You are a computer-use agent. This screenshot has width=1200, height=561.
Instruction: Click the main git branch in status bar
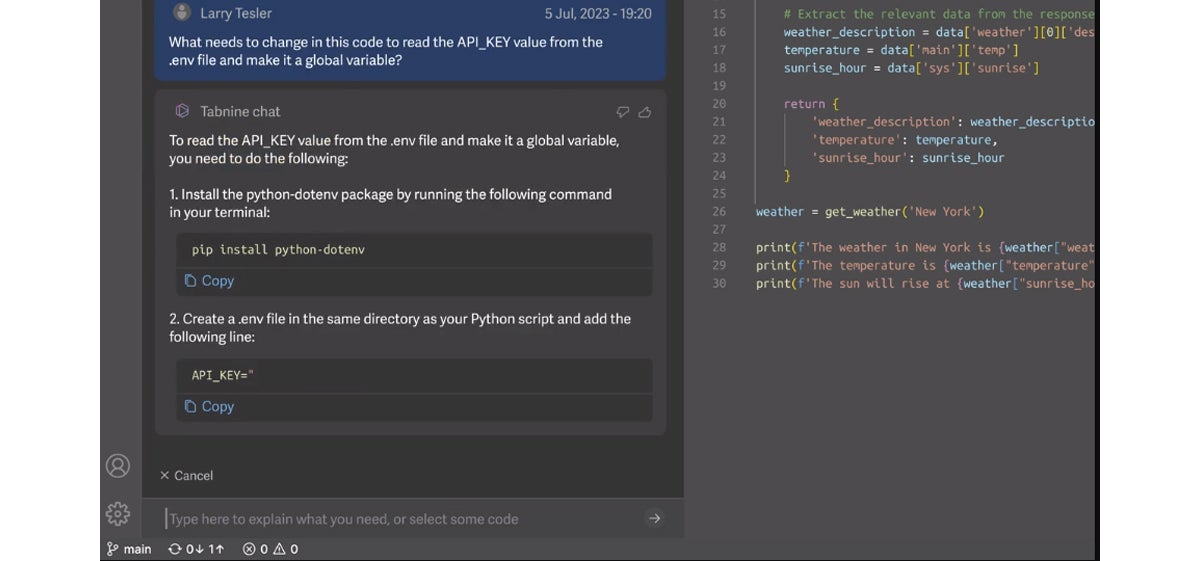click(129, 549)
